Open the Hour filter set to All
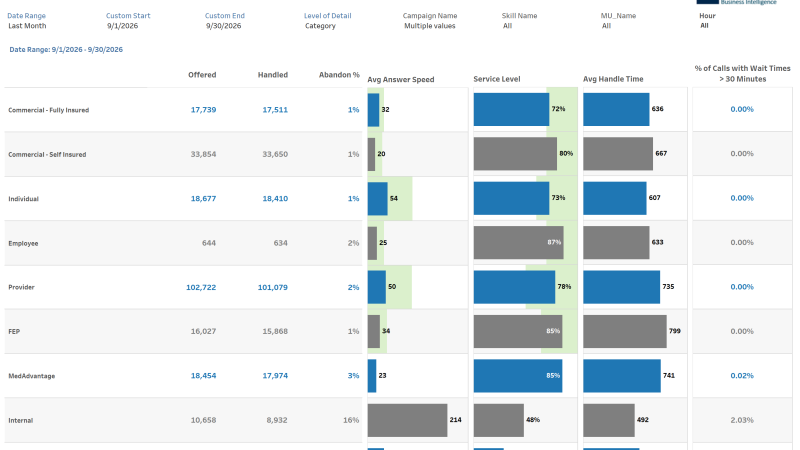 point(704,26)
